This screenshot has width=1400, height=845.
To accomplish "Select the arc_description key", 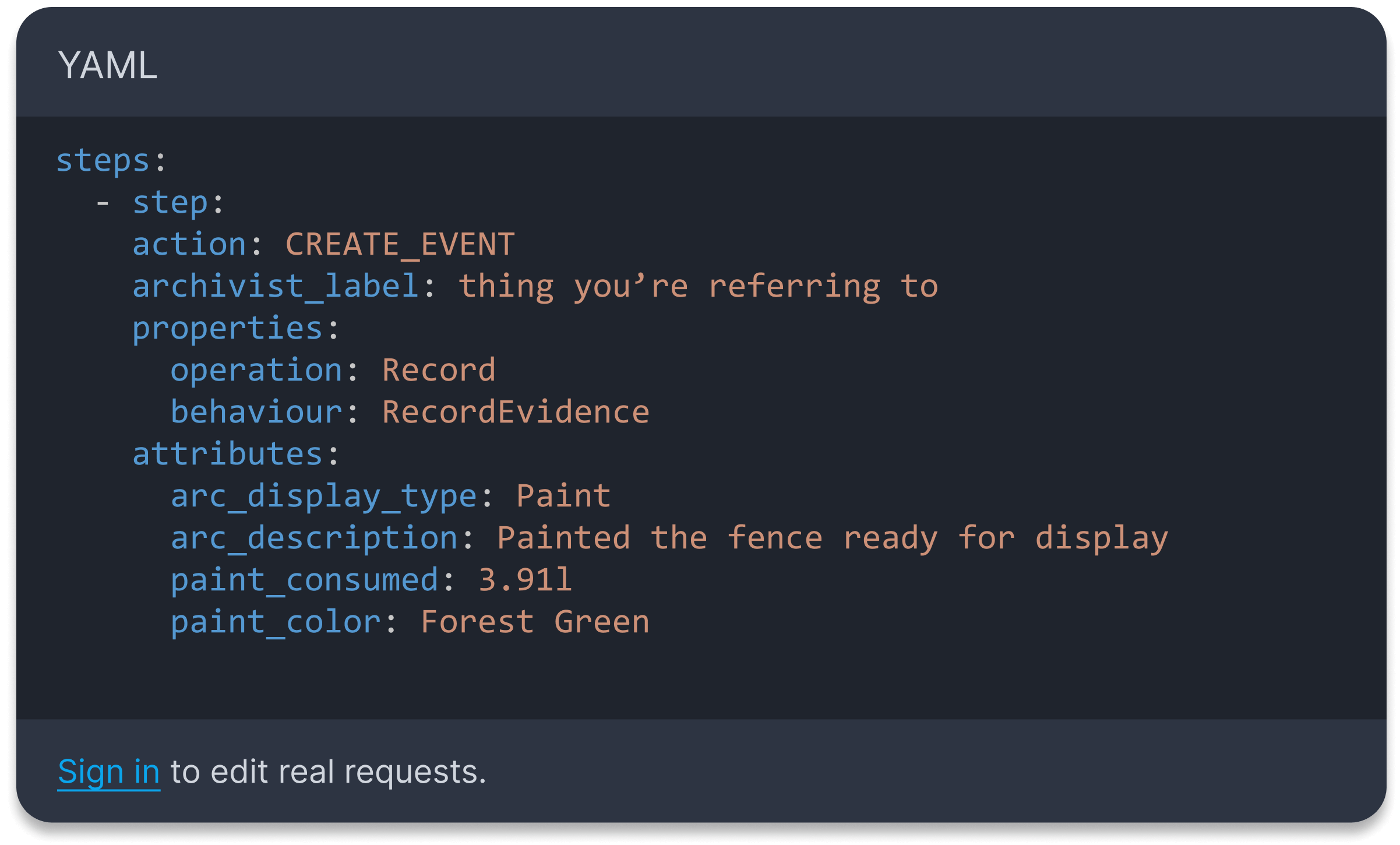I will pyautogui.click(x=314, y=538).
